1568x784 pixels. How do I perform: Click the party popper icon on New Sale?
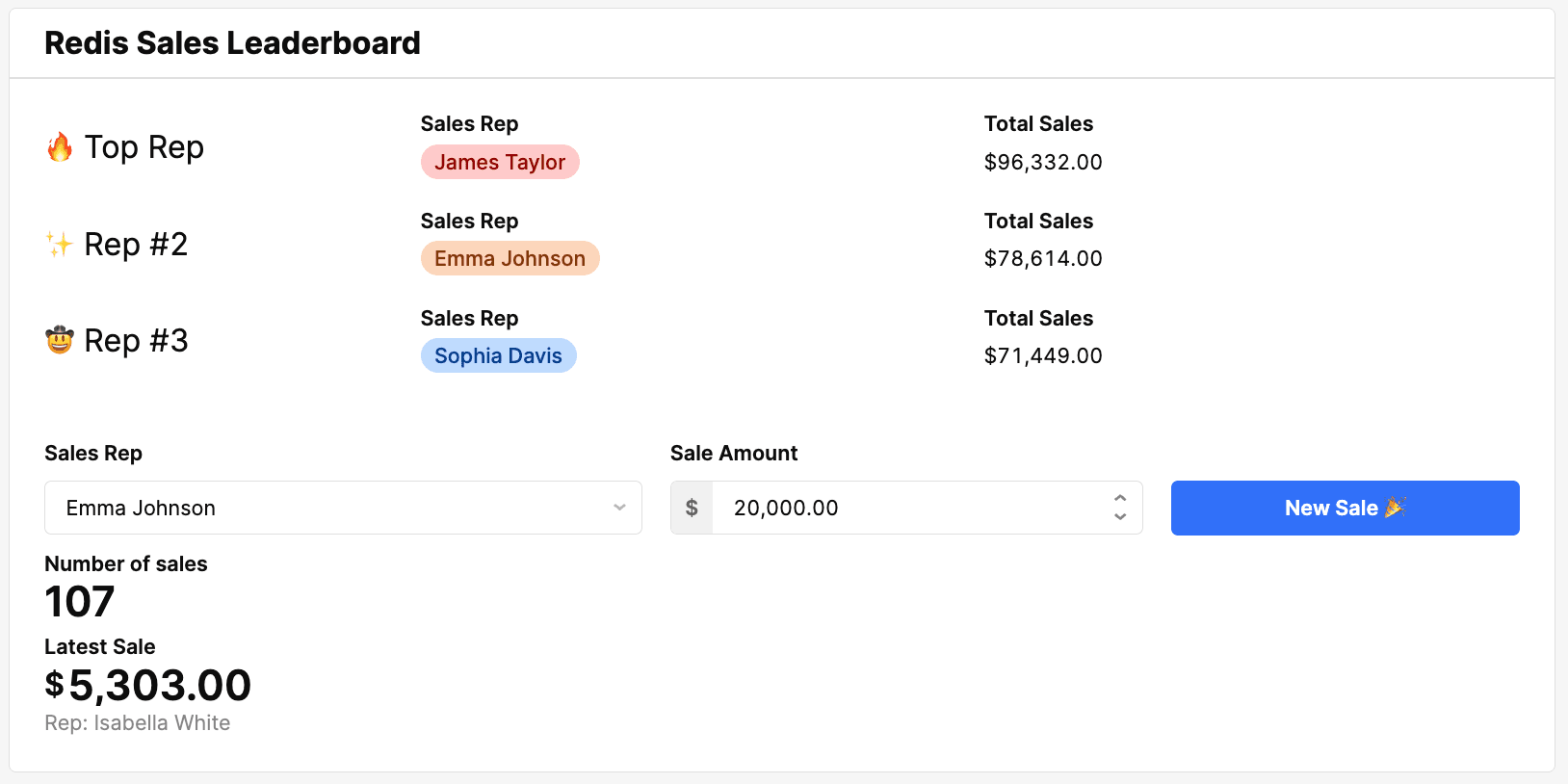[1396, 508]
